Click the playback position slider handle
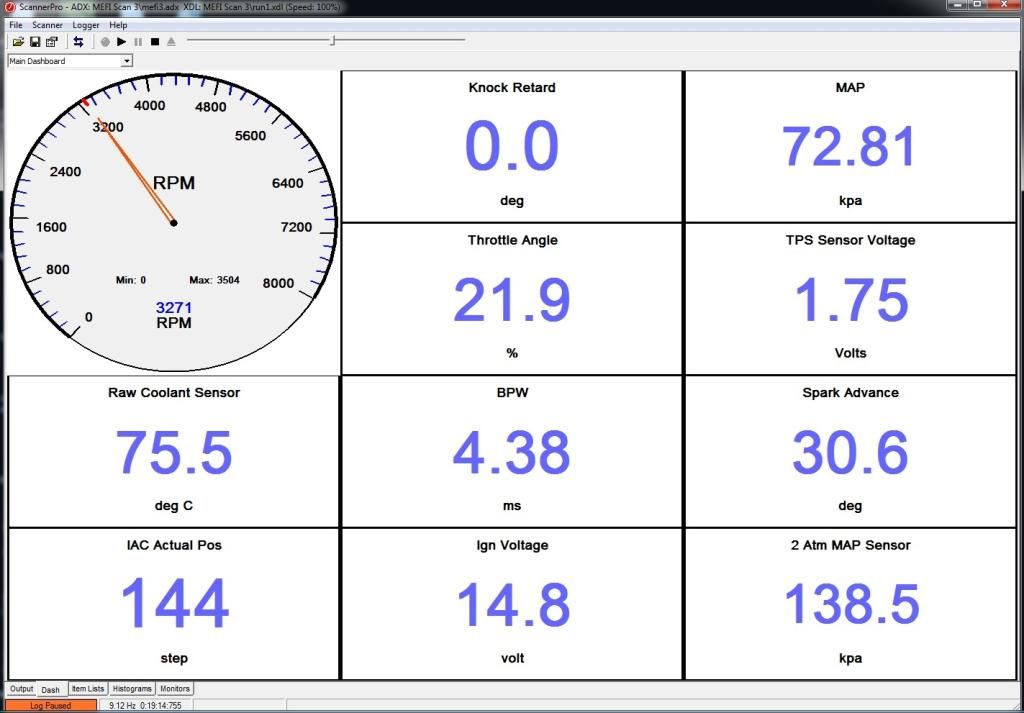 pos(333,41)
